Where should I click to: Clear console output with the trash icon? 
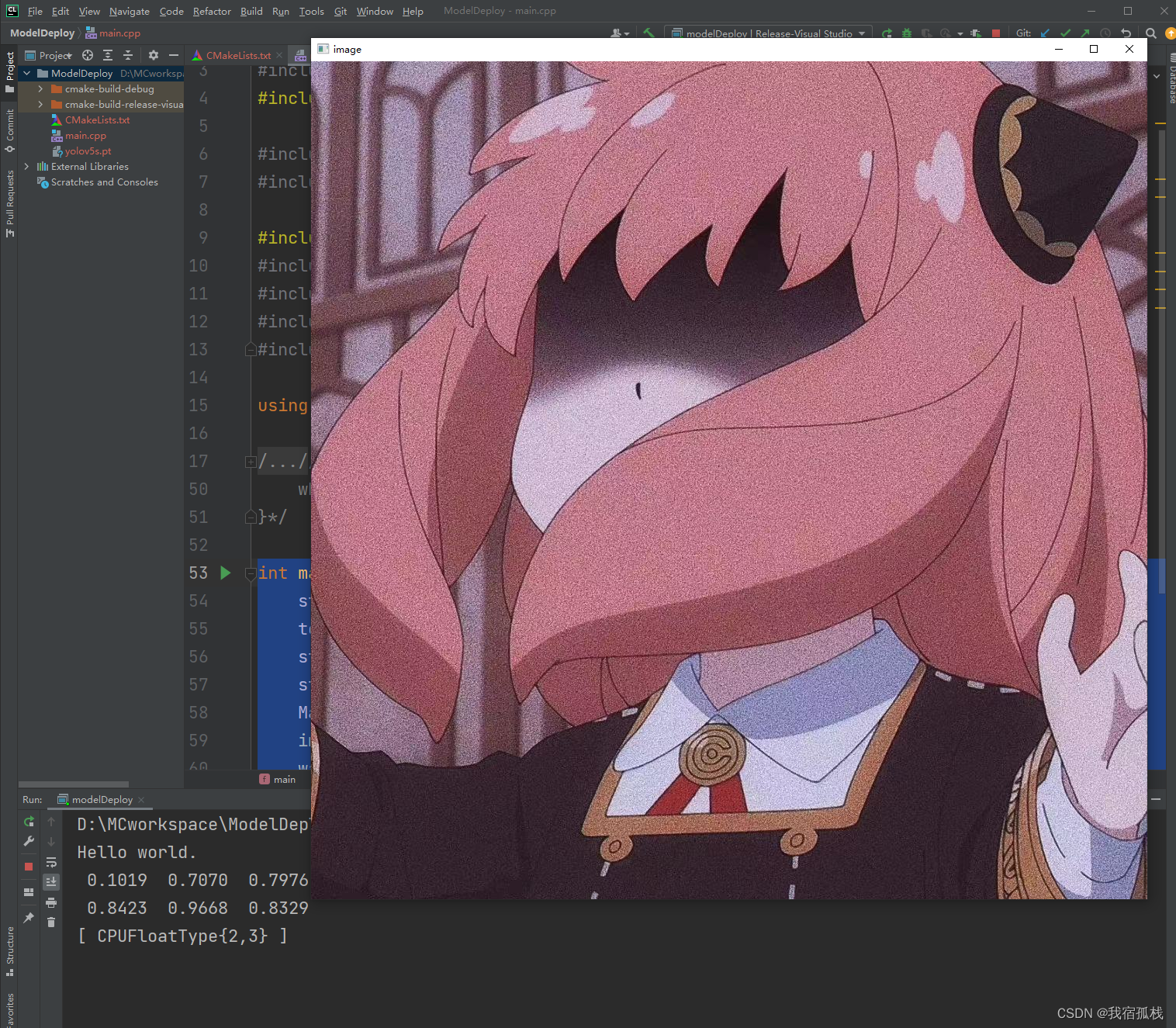pyautogui.click(x=51, y=922)
